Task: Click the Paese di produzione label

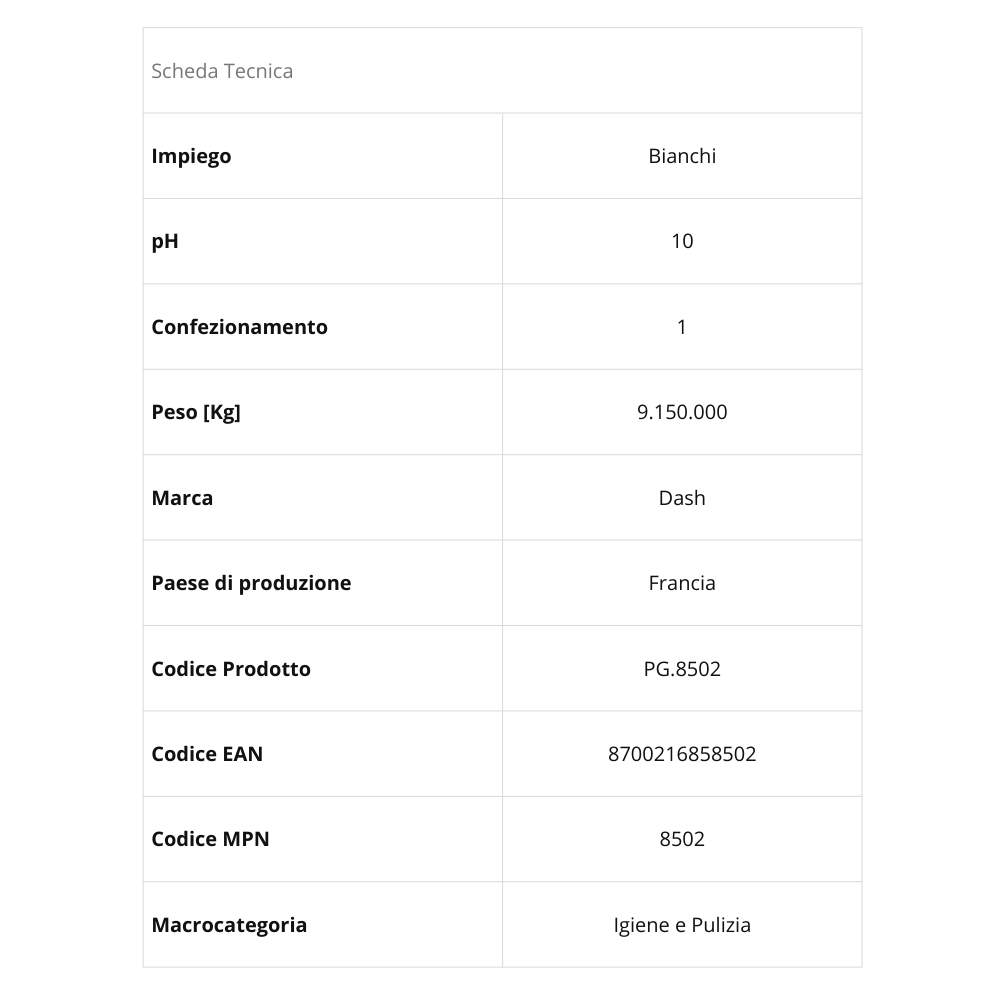Action: [x=251, y=583]
